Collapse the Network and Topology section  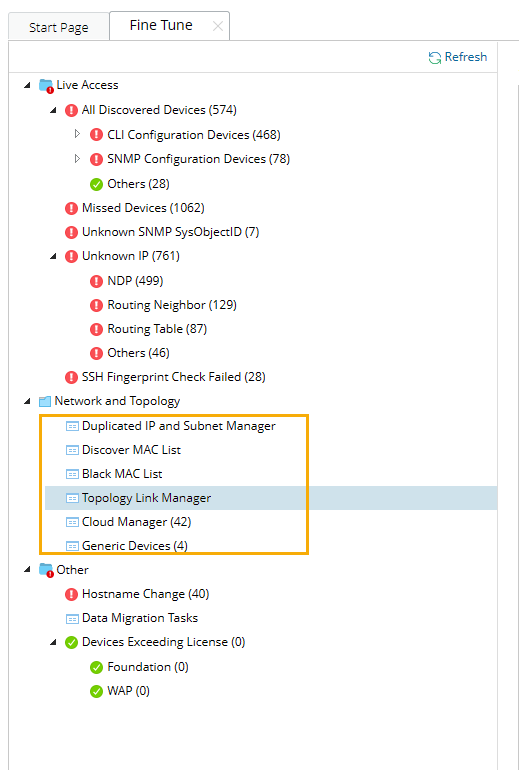(x=27, y=402)
